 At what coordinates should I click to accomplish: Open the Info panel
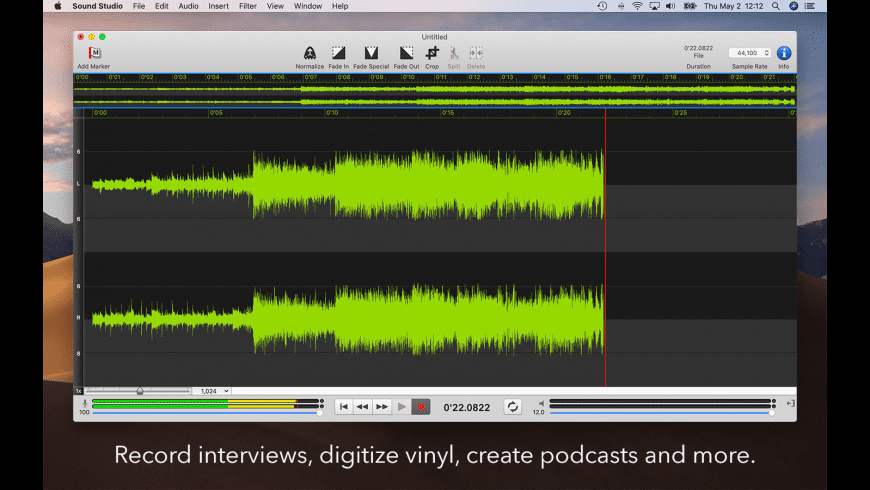[783, 53]
